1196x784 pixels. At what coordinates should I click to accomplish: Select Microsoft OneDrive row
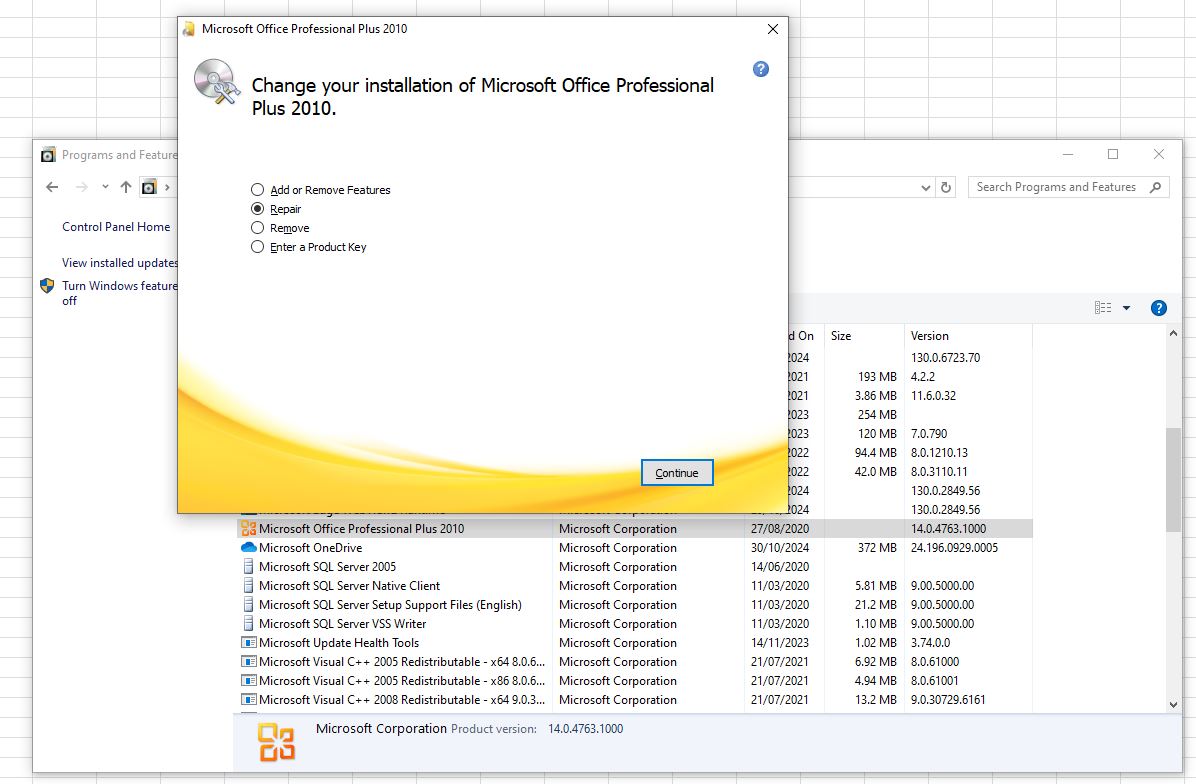tap(635, 548)
